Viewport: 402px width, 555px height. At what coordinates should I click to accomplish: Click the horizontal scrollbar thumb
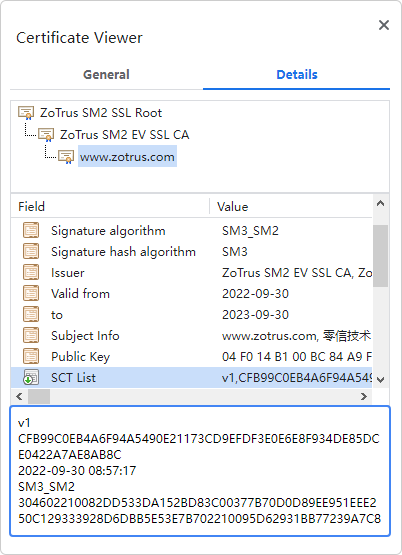[x=39, y=396]
